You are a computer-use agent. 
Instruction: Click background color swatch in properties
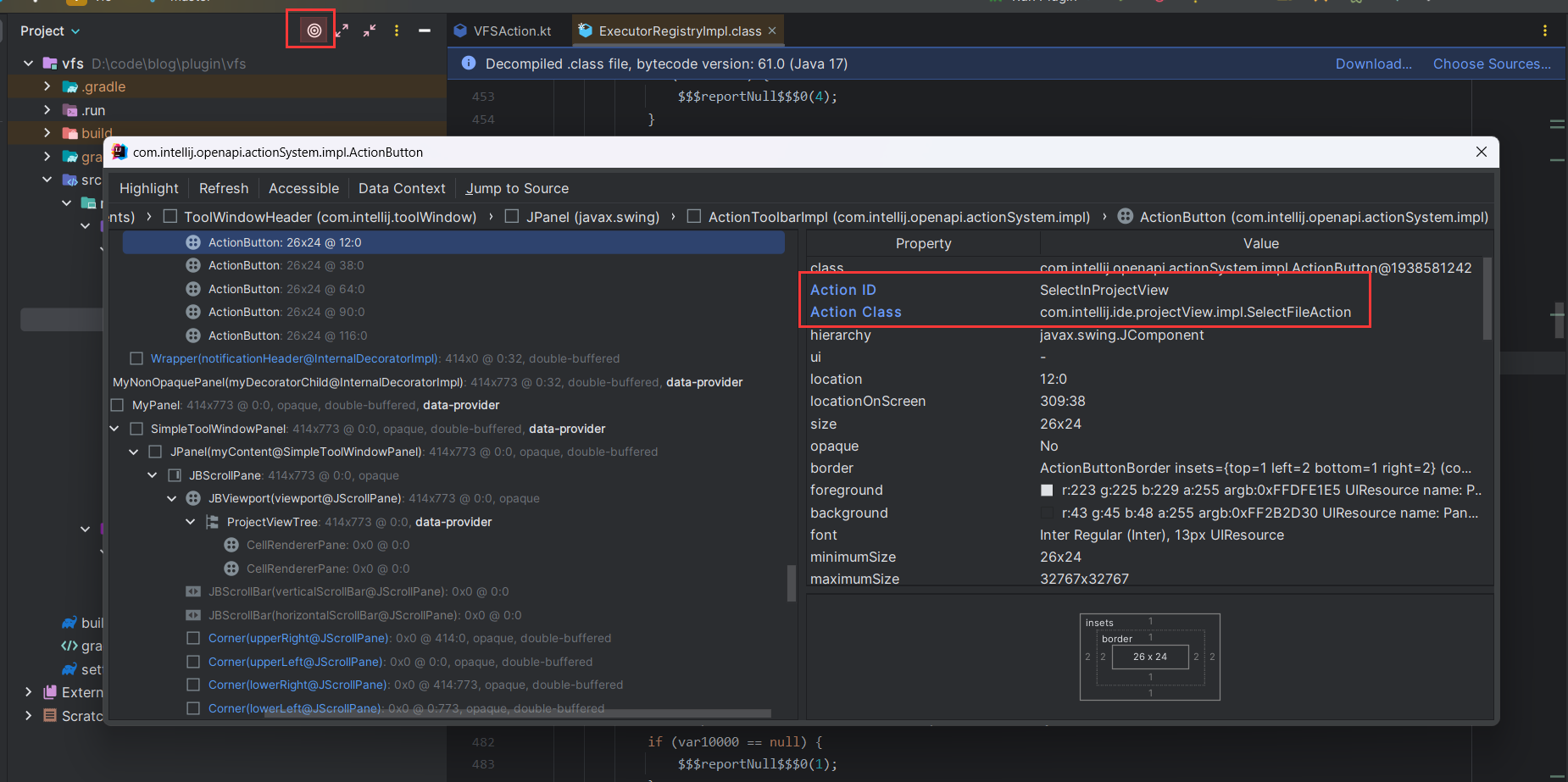point(1047,513)
